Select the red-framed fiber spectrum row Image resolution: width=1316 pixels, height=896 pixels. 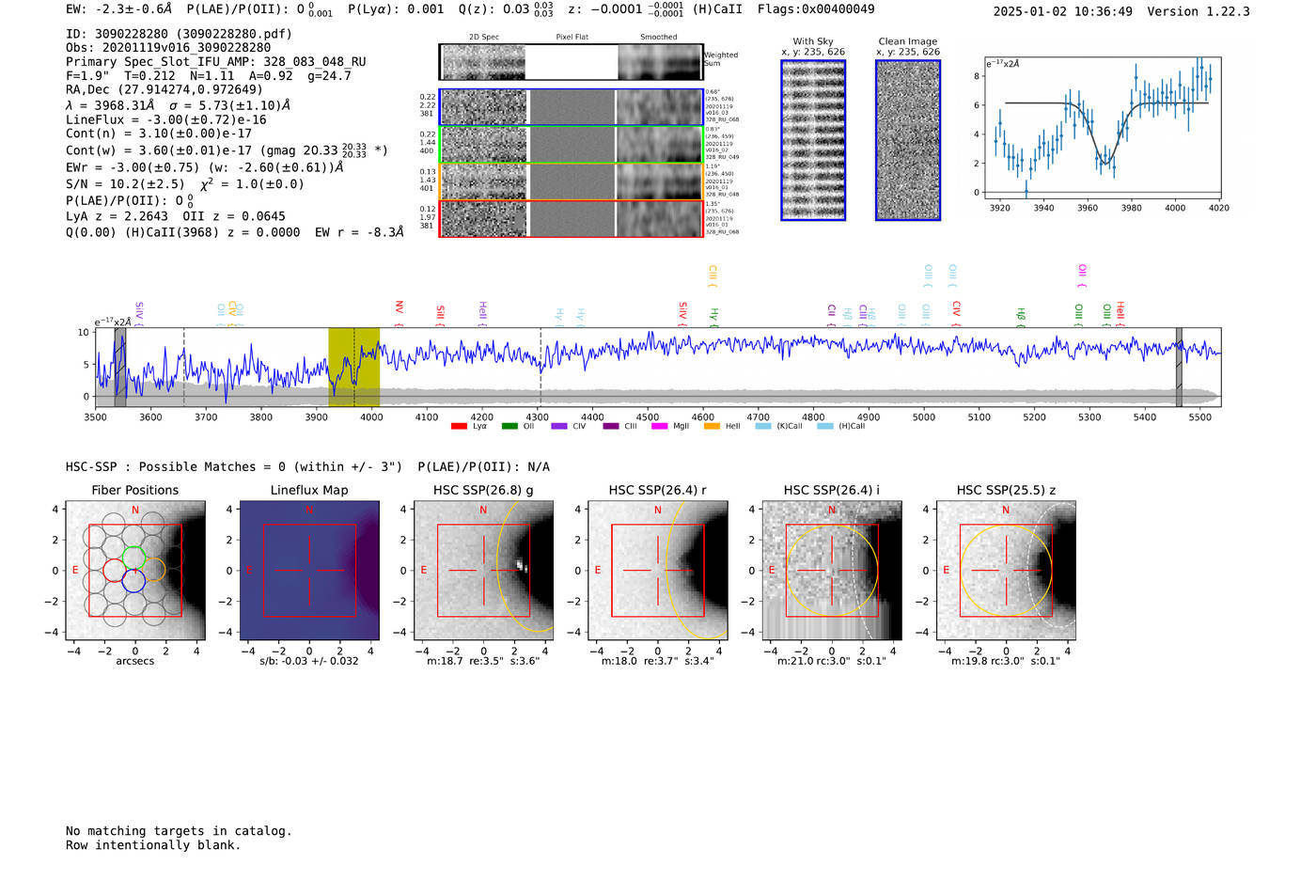tap(571, 218)
